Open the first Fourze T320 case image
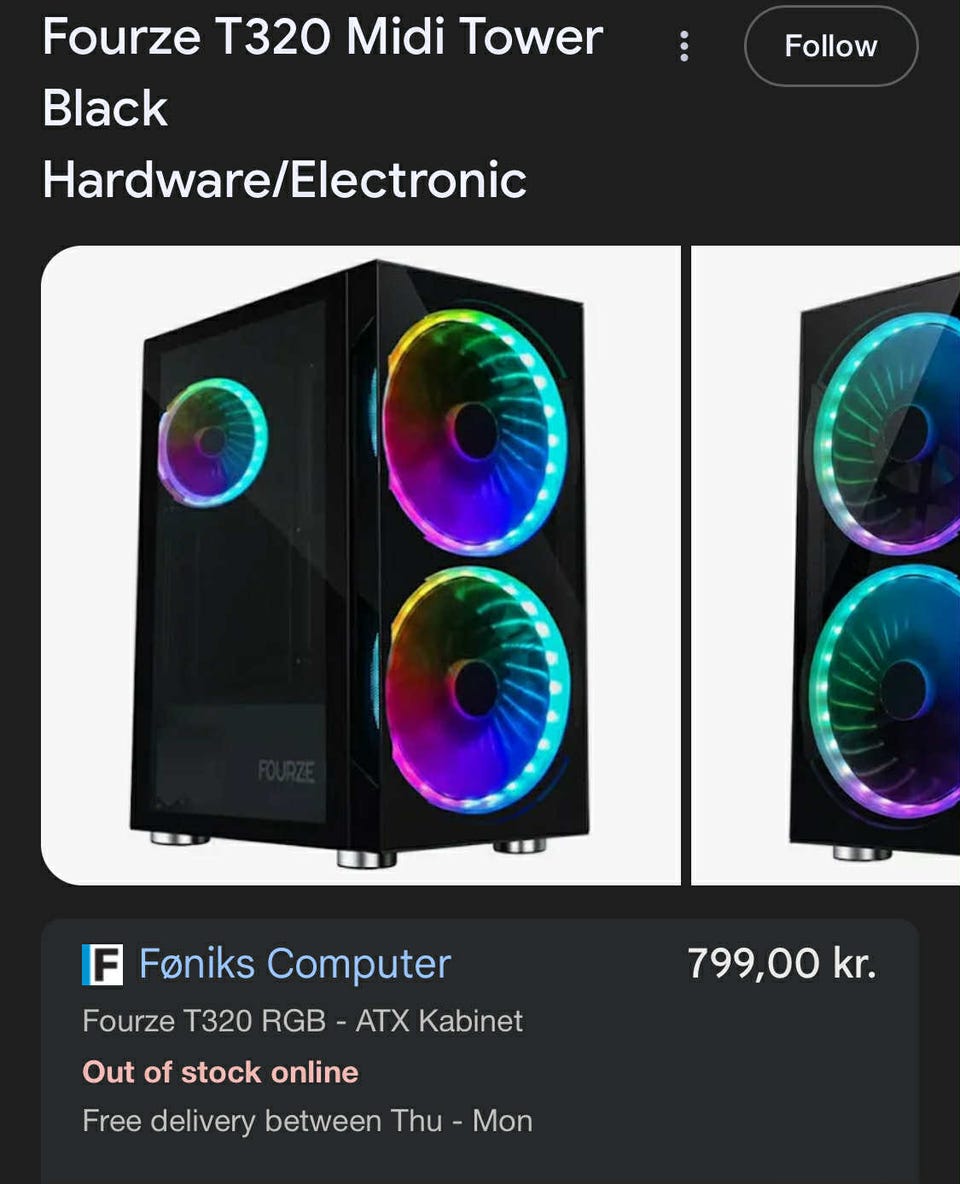Viewport: 960px width, 1184px height. pos(361,565)
